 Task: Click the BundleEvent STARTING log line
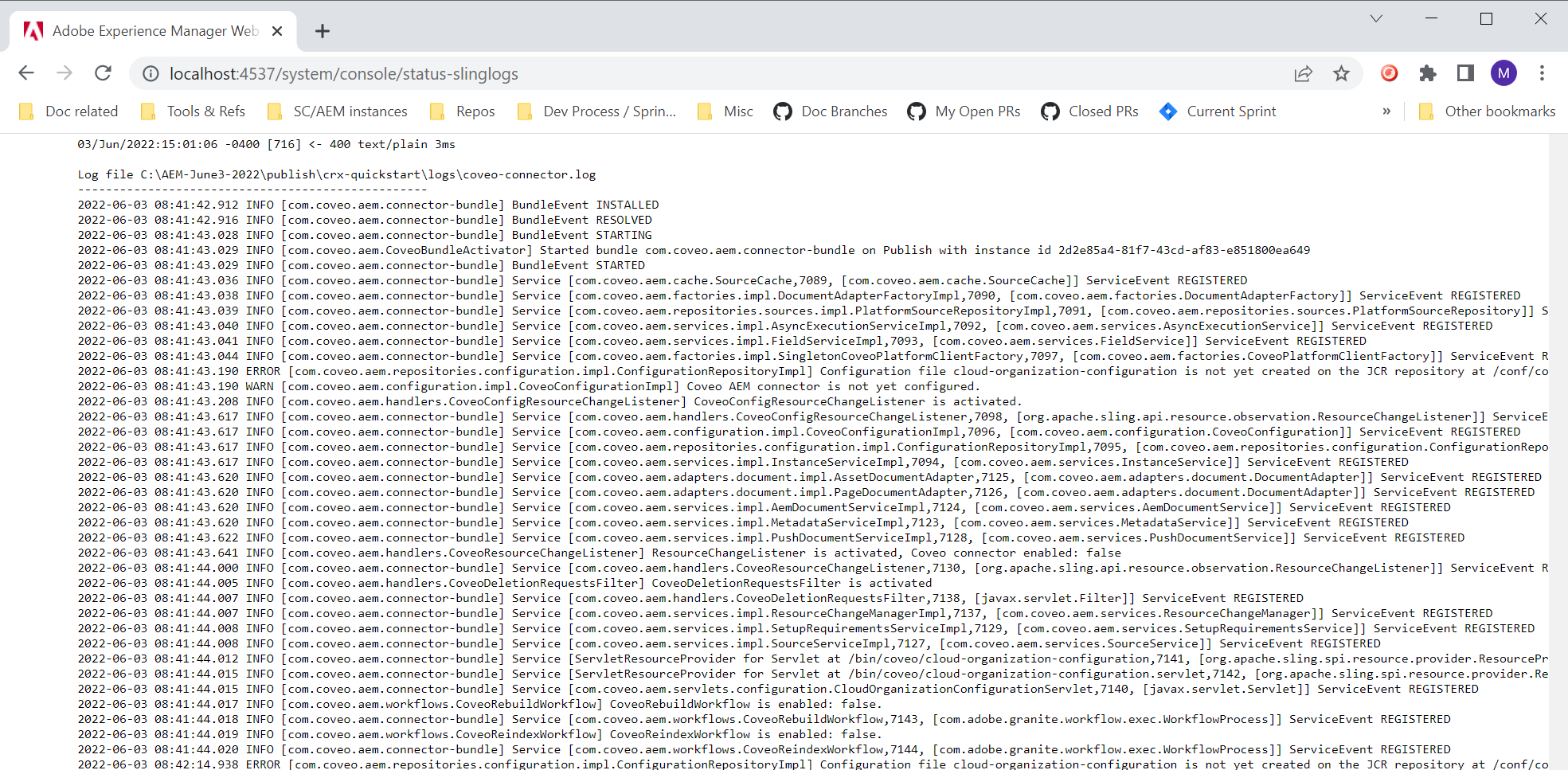click(x=365, y=235)
